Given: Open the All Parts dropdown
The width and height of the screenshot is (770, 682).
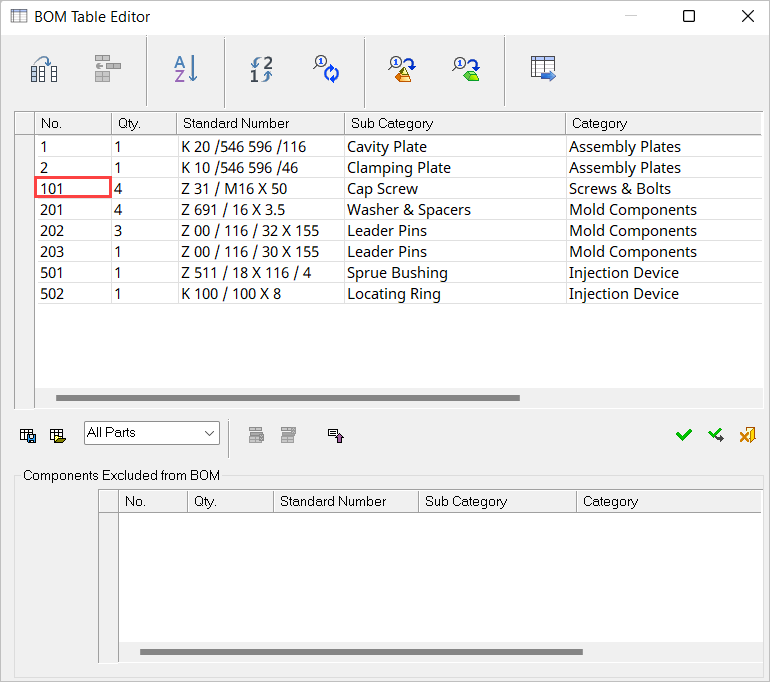Looking at the screenshot, I should 151,433.
